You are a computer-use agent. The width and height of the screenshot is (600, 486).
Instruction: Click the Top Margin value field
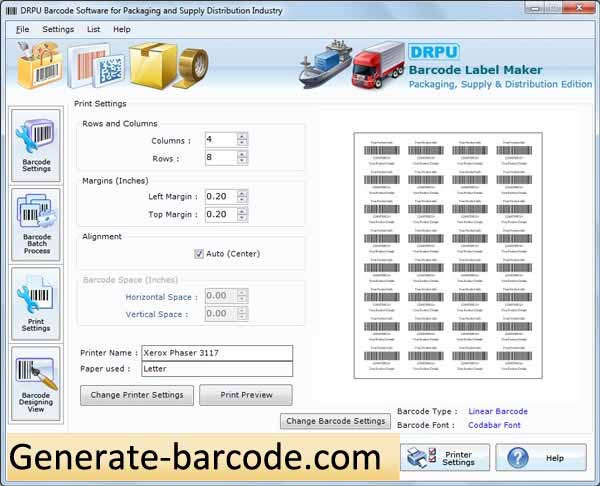click(221, 214)
